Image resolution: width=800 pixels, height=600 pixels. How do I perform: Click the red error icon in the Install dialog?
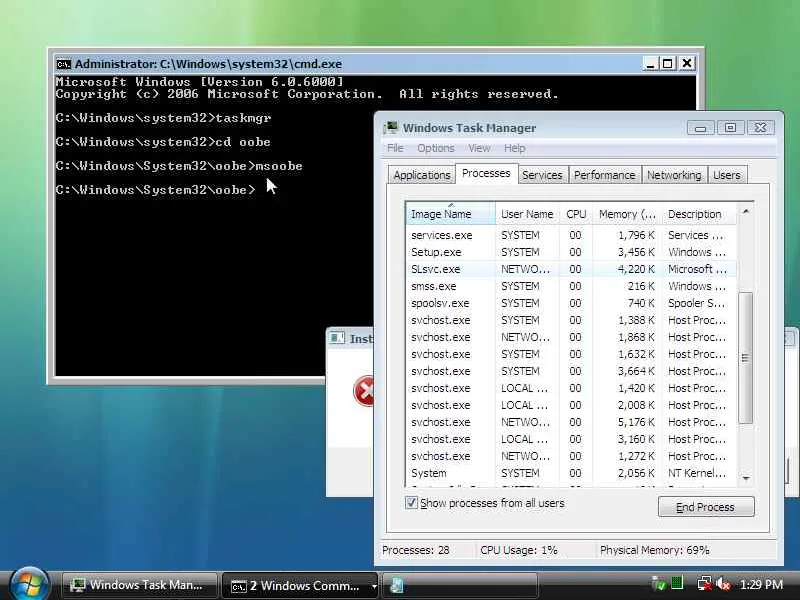click(364, 391)
